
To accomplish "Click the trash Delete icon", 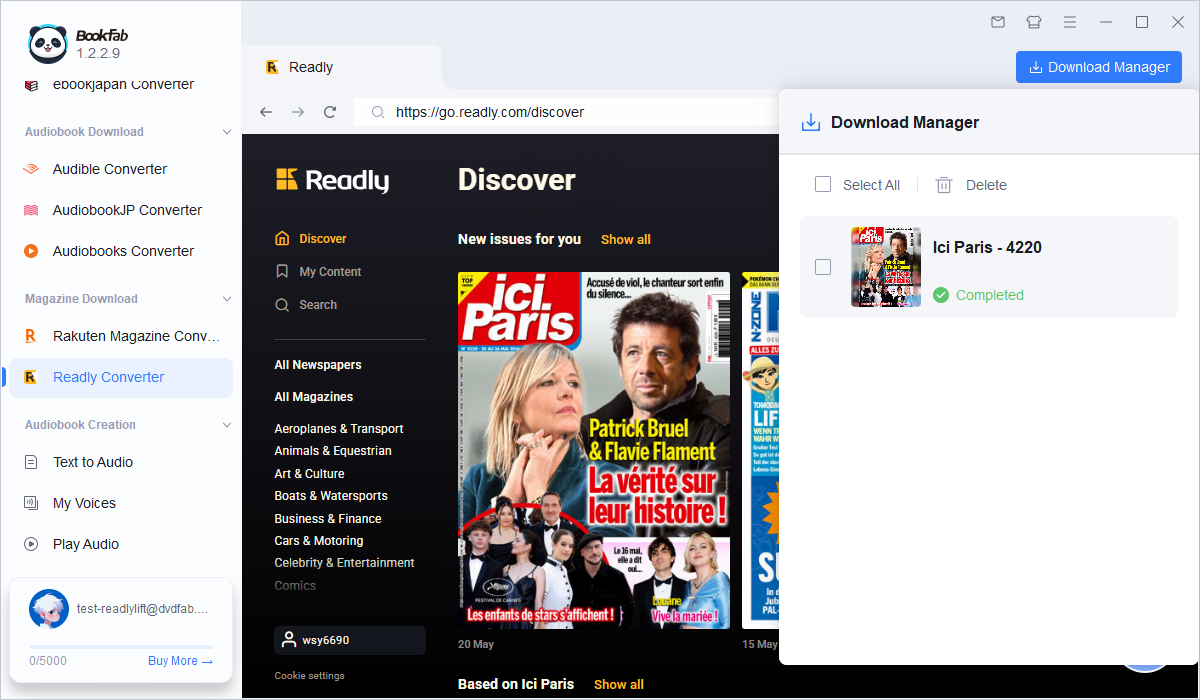I will coord(944,185).
